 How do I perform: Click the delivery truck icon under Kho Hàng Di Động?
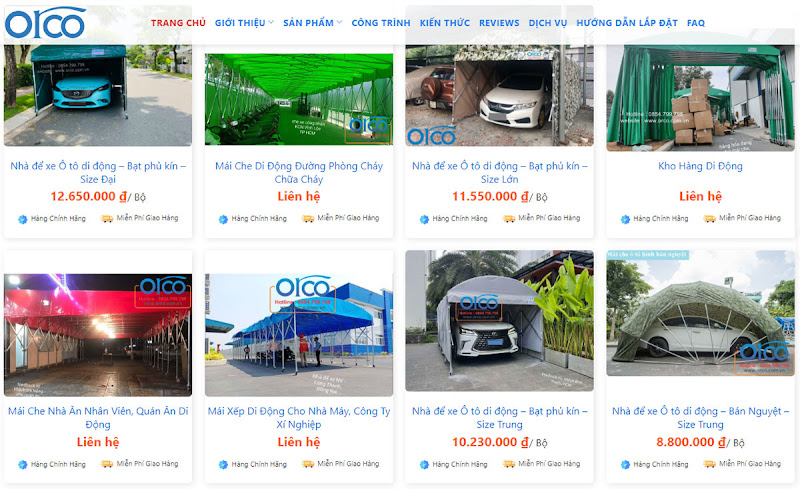point(710,218)
